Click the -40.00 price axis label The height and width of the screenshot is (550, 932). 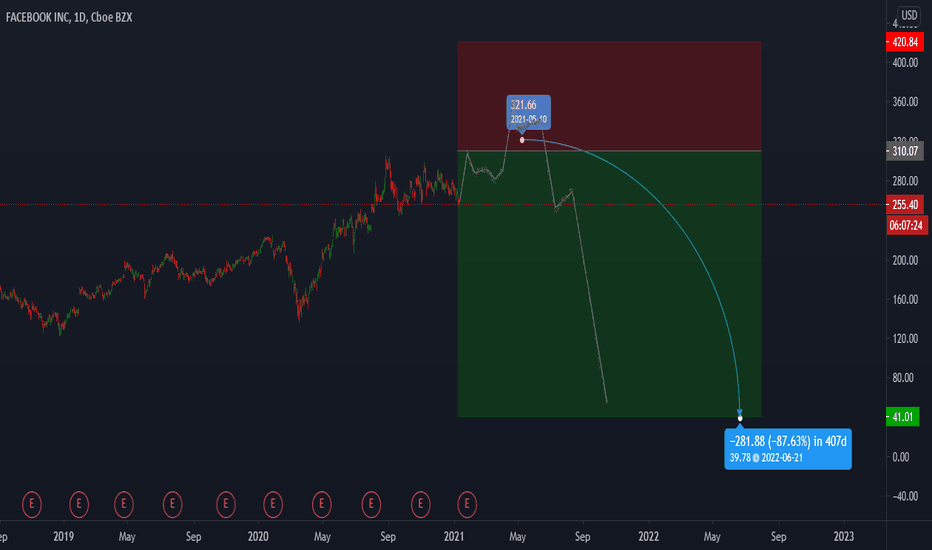point(905,496)
